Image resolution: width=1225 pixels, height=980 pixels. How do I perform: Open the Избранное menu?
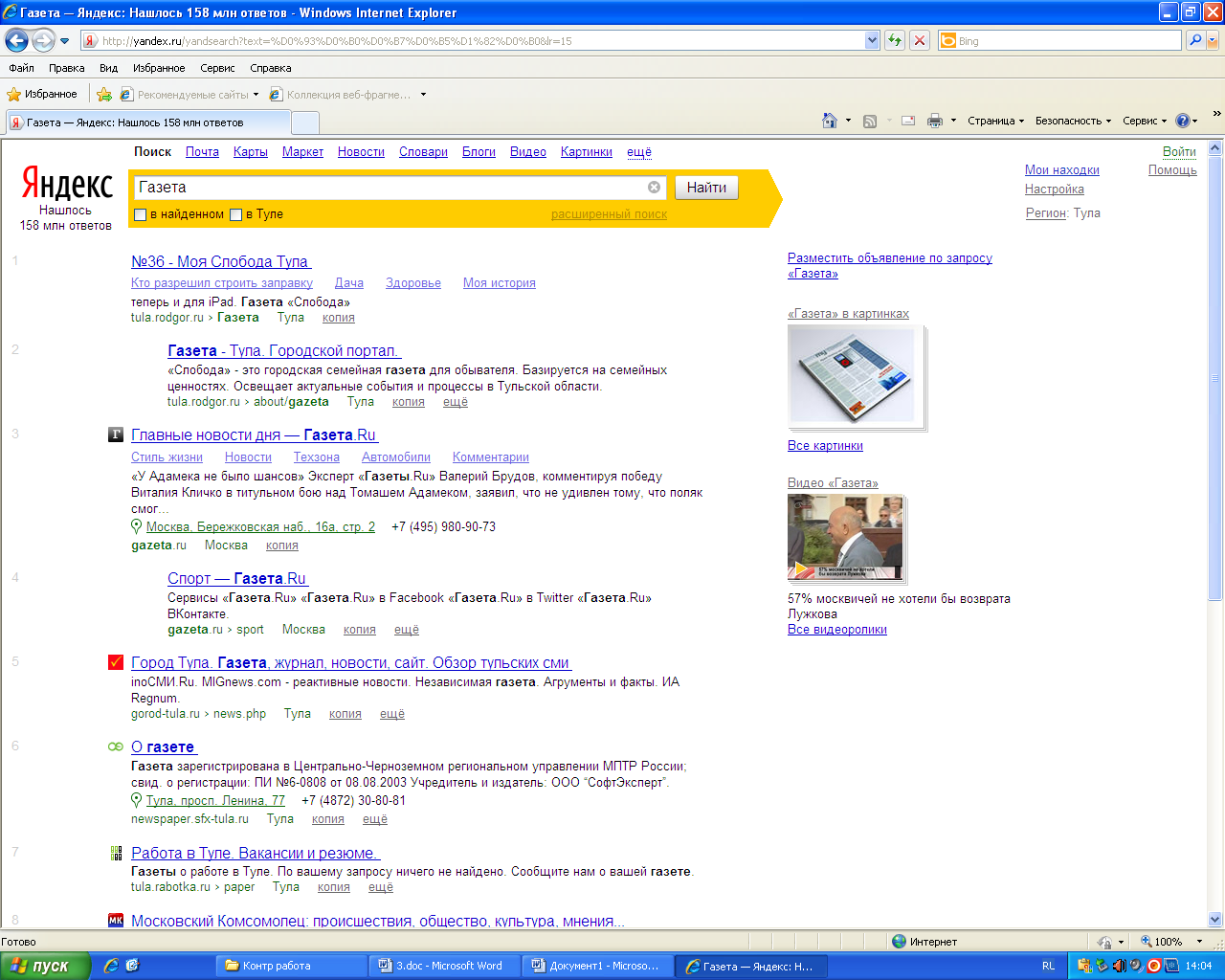pos(159,68)
